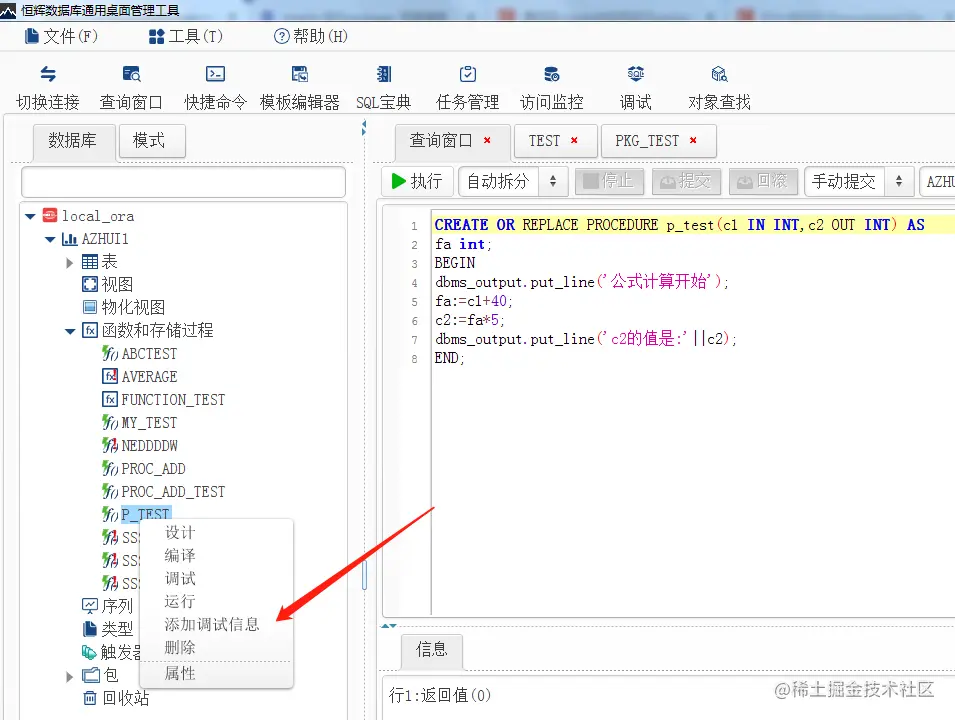Select the 回收站 recycle bin node
Image resolution: width=955 pixels, height=720 pixels.
pos(116,697)
